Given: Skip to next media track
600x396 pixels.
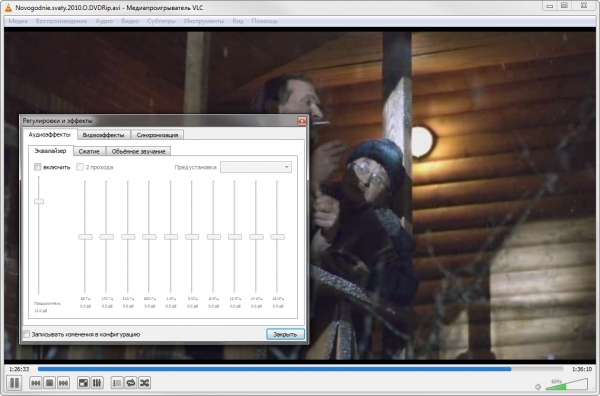Looking at the screenshot, I should [64, 383].
